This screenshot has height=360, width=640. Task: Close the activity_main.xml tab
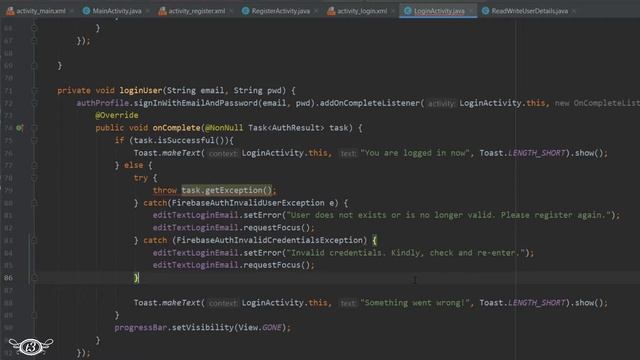pyautogui.click(x=72, y=11)
